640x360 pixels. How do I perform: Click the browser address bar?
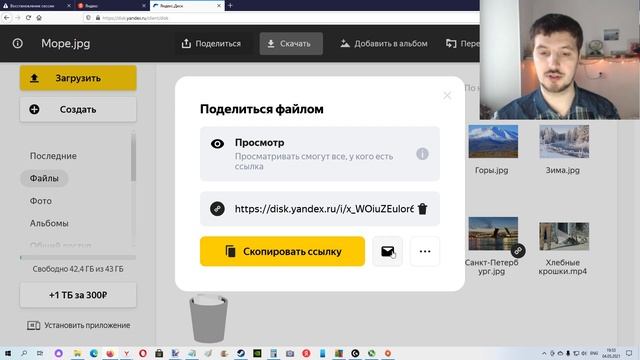coord(282,18)
